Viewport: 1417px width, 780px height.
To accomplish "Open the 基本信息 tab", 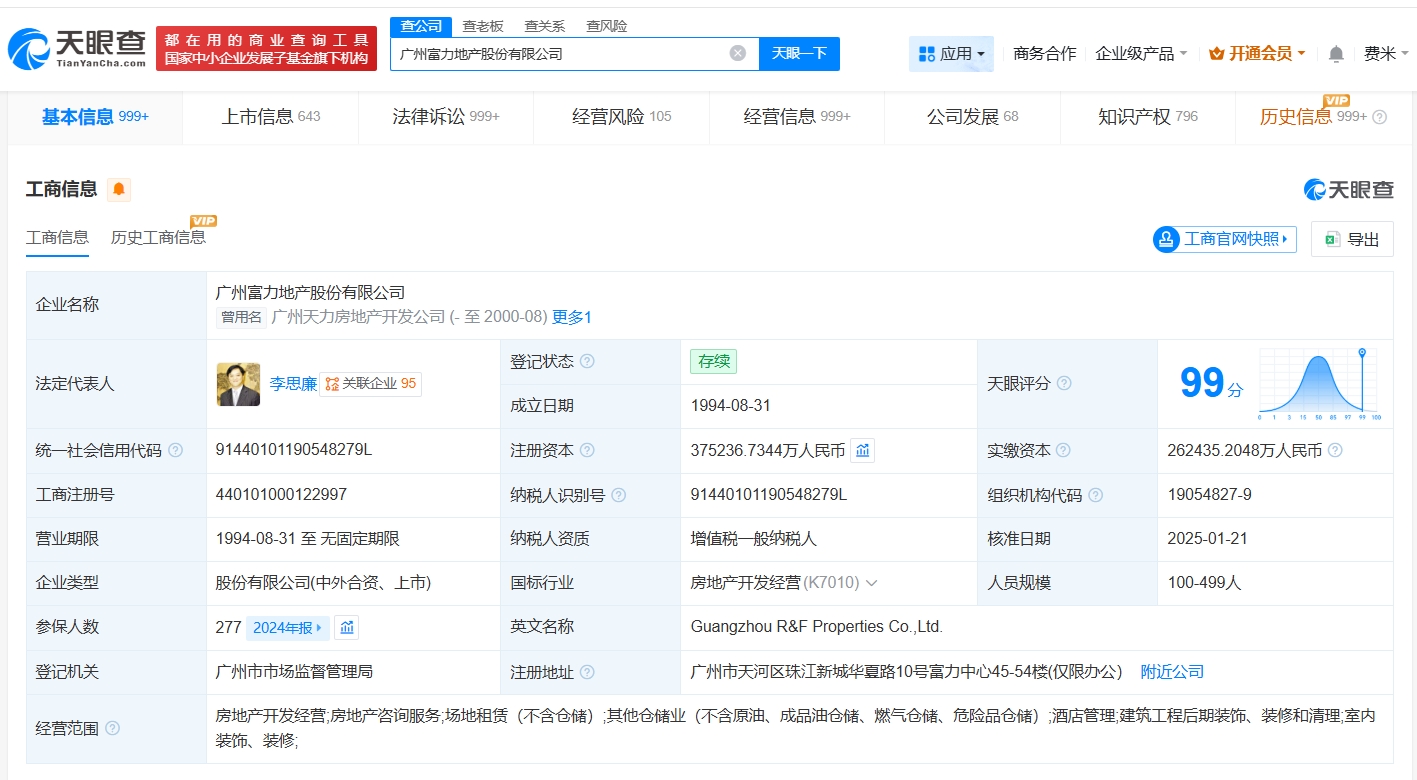I will (95, 117).
